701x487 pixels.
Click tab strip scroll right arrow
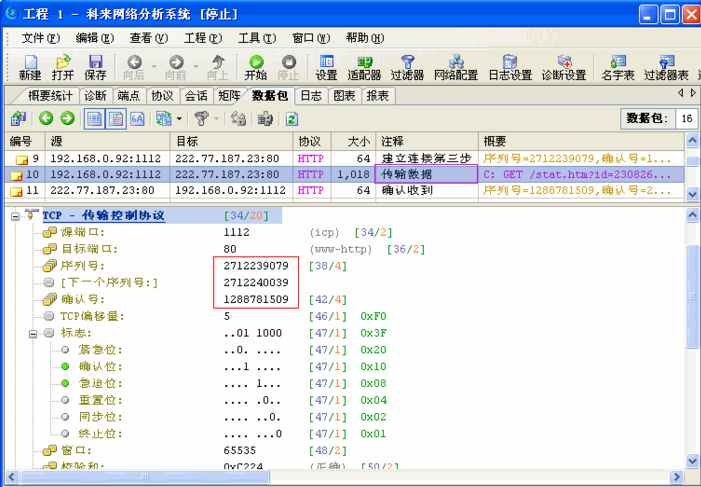[x=693, y=93]
